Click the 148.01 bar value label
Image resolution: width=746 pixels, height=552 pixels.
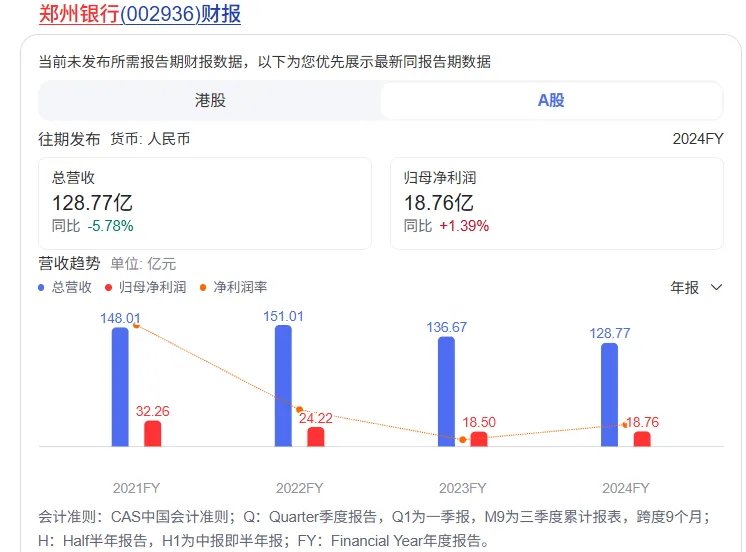coord(120,318)
